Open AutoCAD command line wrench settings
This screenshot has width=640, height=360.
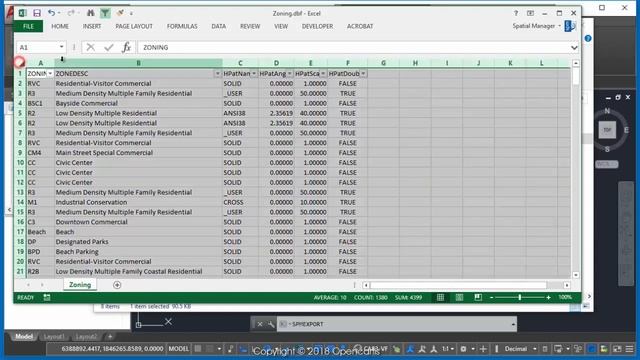[x=271, y=324]
